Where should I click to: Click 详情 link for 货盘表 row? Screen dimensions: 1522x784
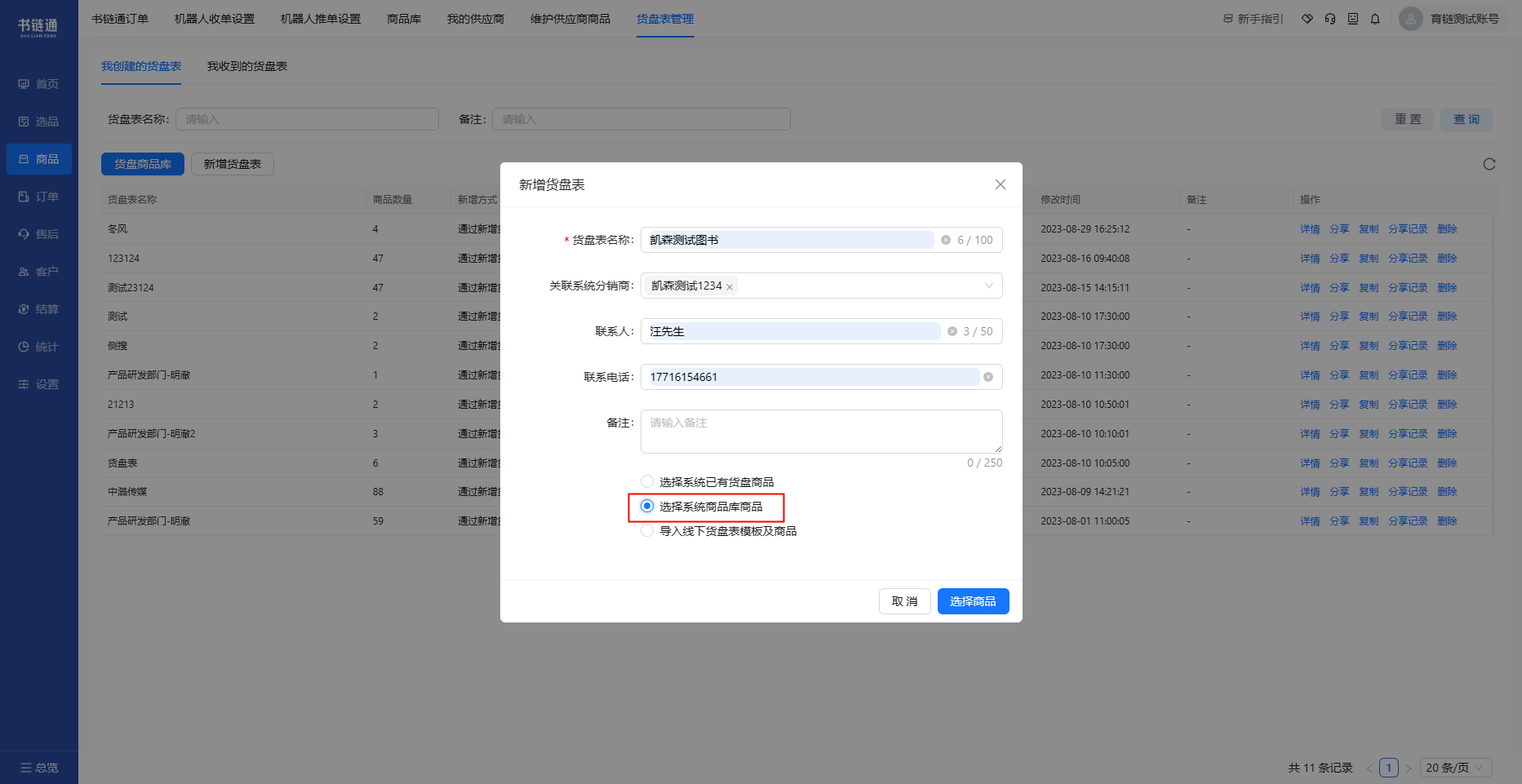1310,463
